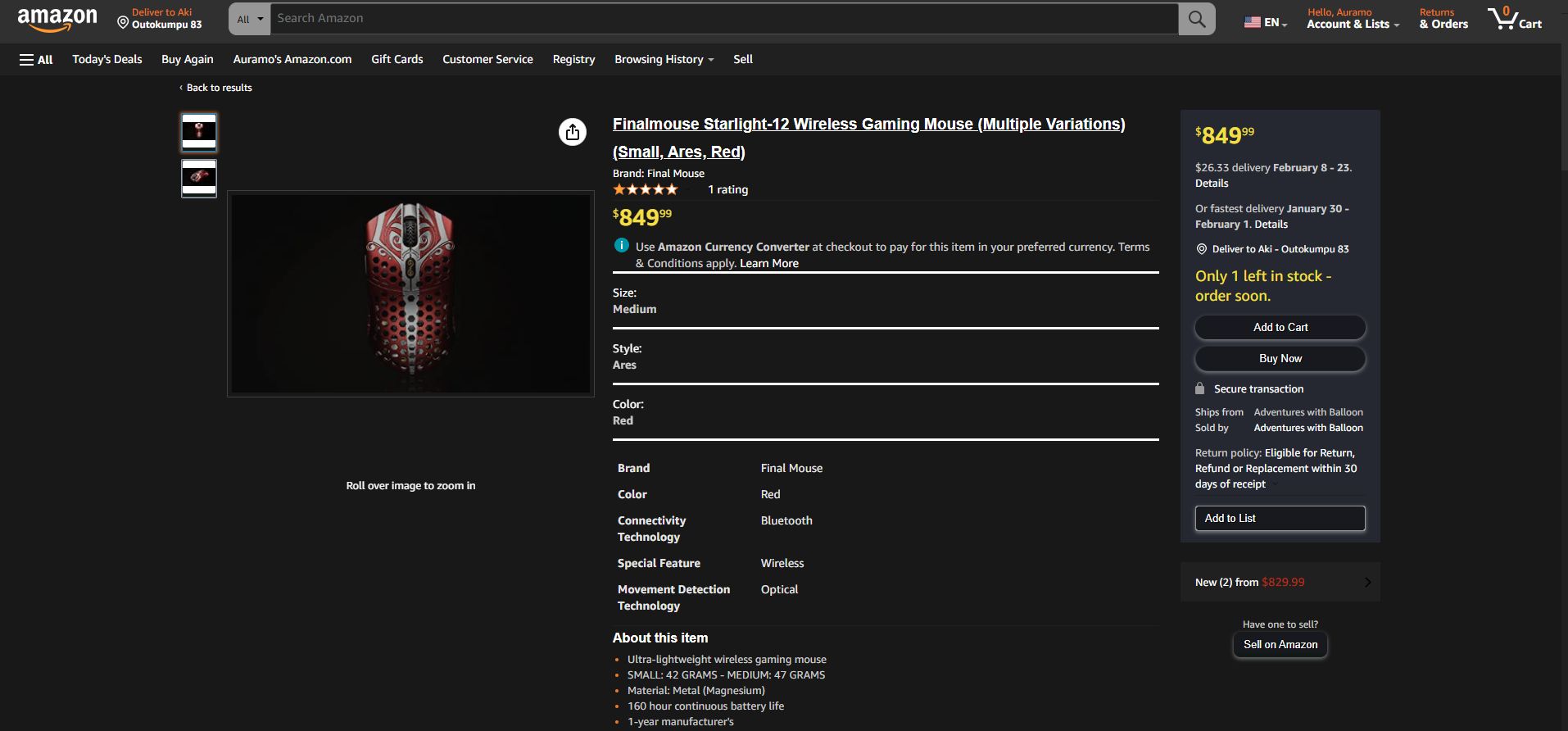Go to Buy Again
This screenshot has width=1568, height=731.
pyautogui.click(x=188, y=60)
